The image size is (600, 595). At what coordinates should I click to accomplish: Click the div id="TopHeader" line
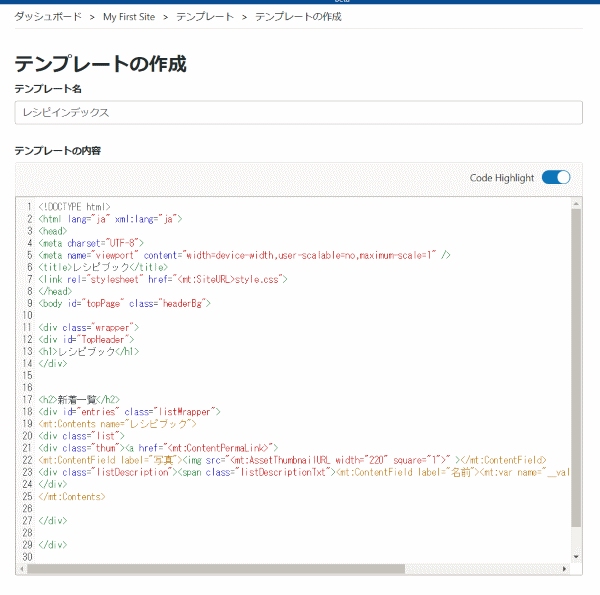[x=86, y=339]
